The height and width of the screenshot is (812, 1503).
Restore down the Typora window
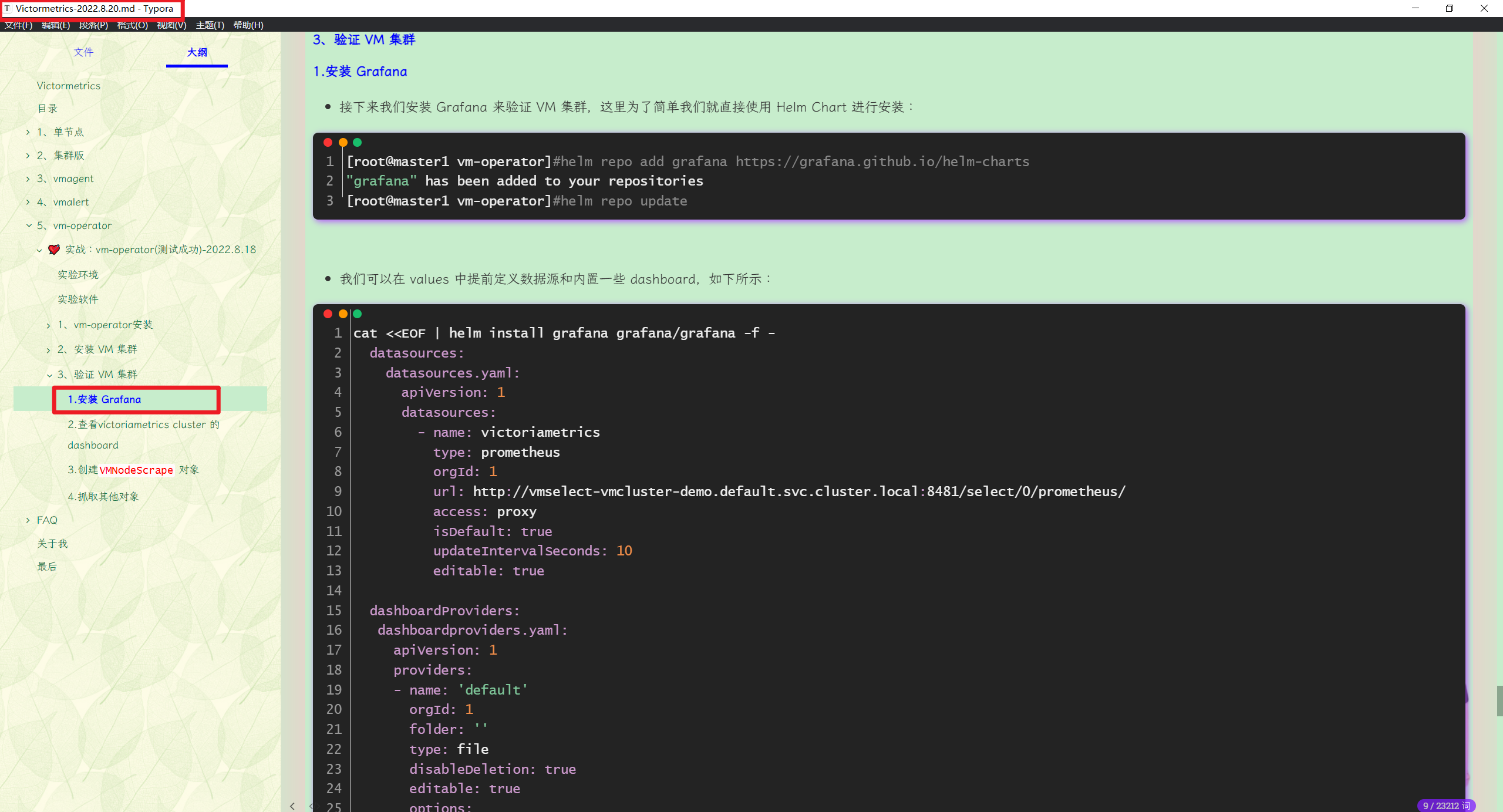(x=1450, y=8)
